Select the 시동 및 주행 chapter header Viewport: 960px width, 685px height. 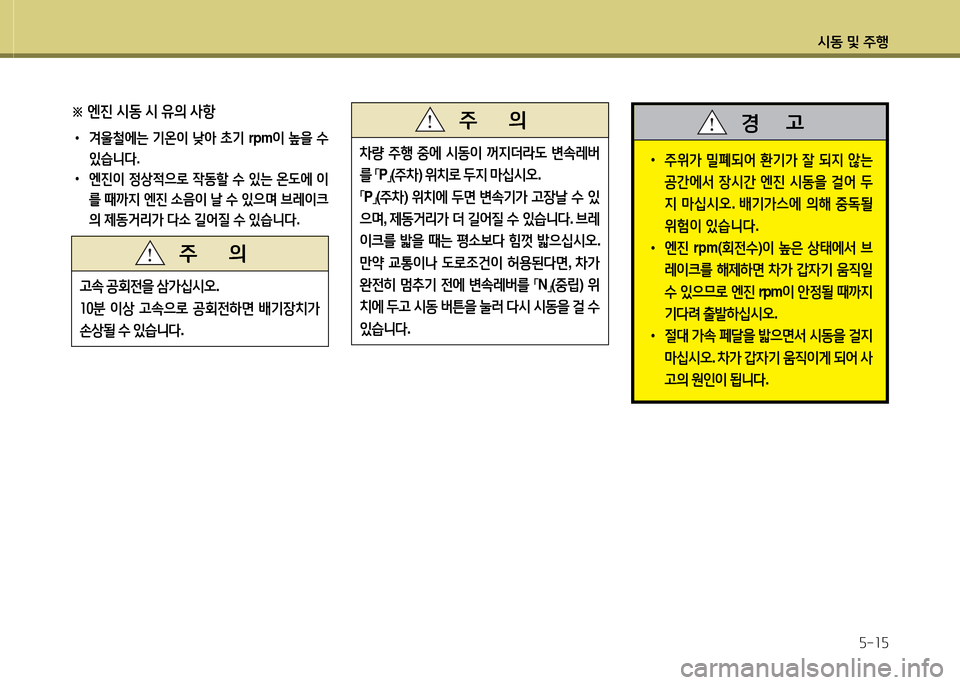point(853,42)
